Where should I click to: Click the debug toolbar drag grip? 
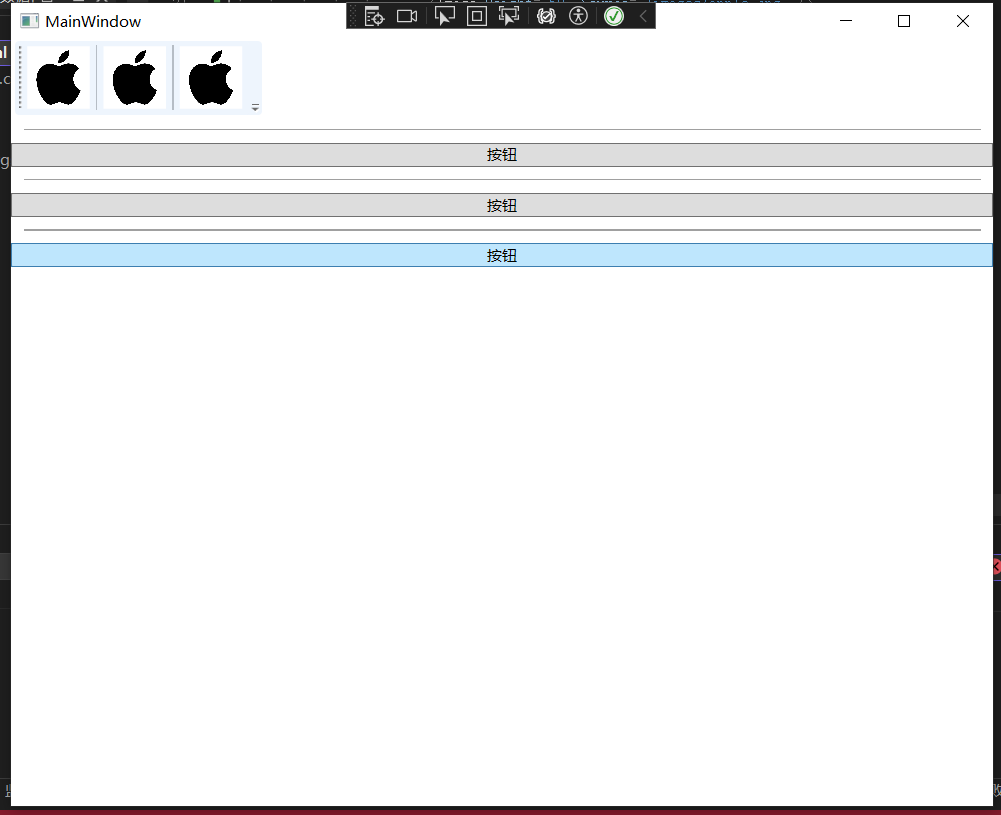pos(353,17)
